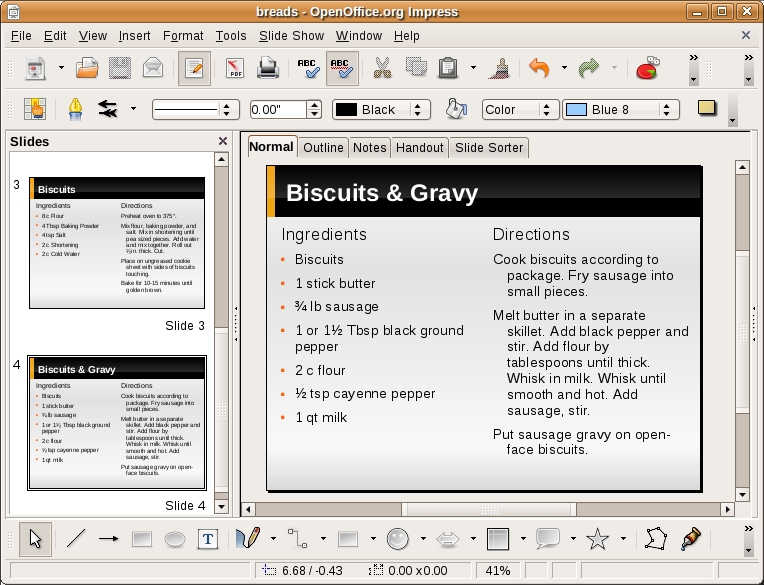Select the Line drawing tool
The image size is (764, 585).
click(76, 539)
